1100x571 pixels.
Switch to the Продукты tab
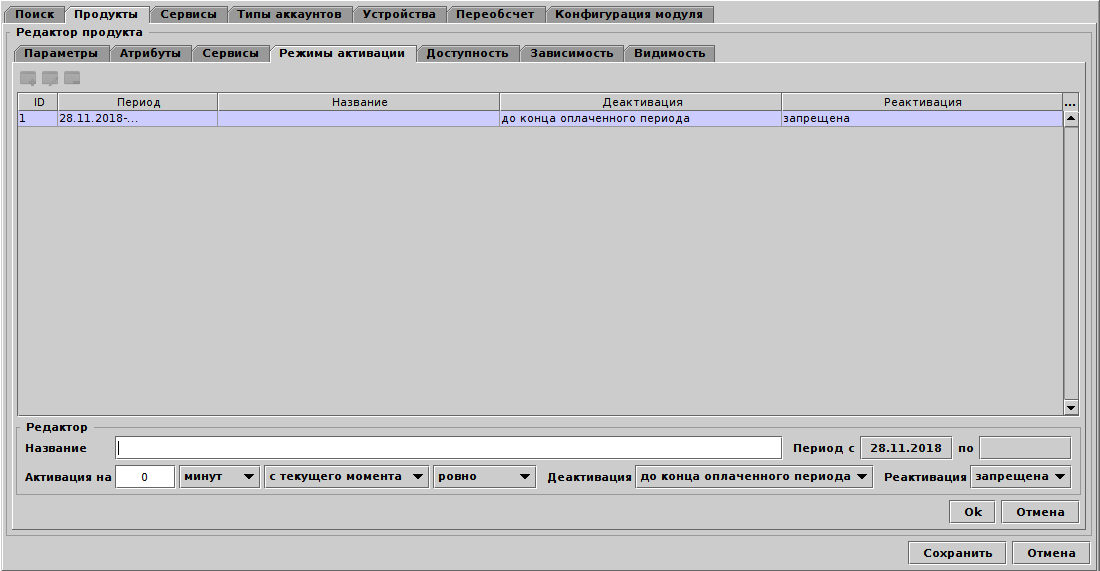106,14
